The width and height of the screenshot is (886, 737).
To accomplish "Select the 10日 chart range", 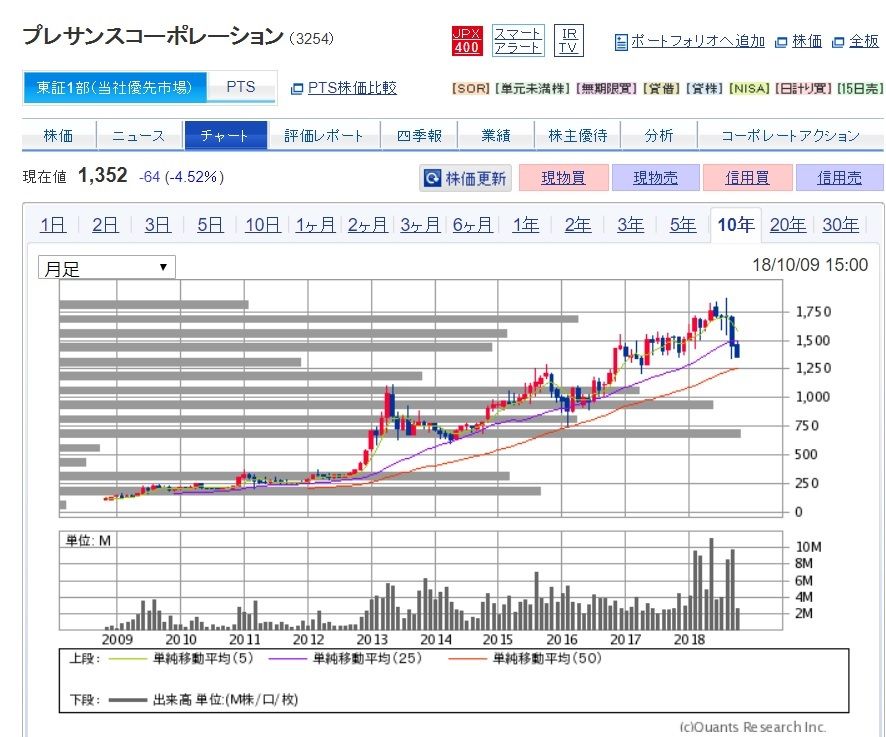I will 263,225.
